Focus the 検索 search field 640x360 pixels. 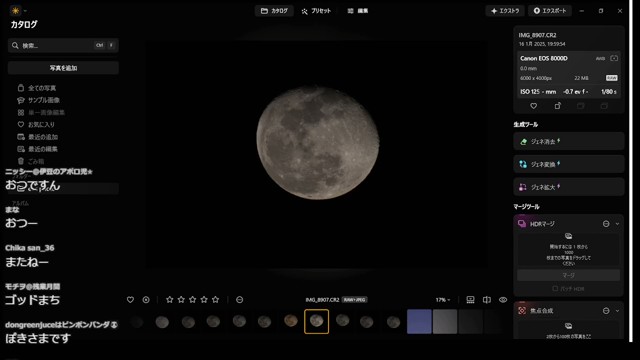coord(63,45)
